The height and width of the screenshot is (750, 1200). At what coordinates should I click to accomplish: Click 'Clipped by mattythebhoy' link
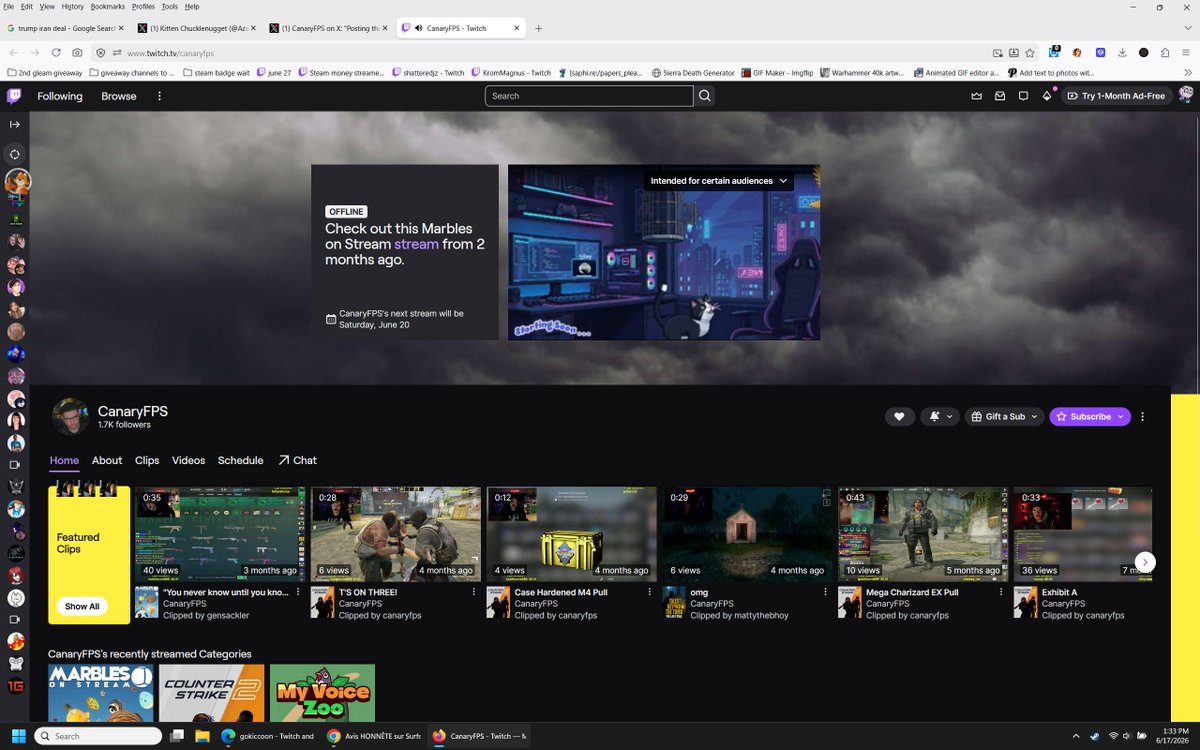click(740, 616)
